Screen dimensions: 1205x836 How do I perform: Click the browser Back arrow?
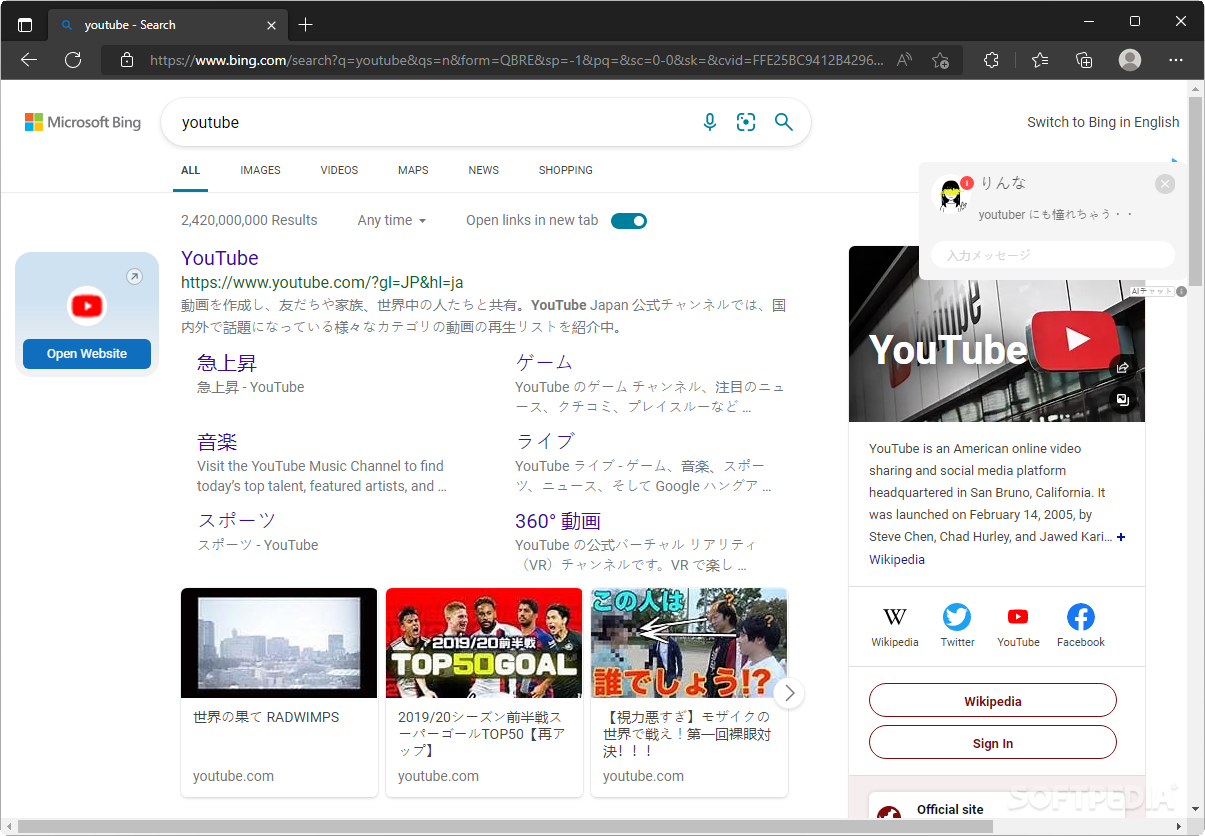pos(28,60)
